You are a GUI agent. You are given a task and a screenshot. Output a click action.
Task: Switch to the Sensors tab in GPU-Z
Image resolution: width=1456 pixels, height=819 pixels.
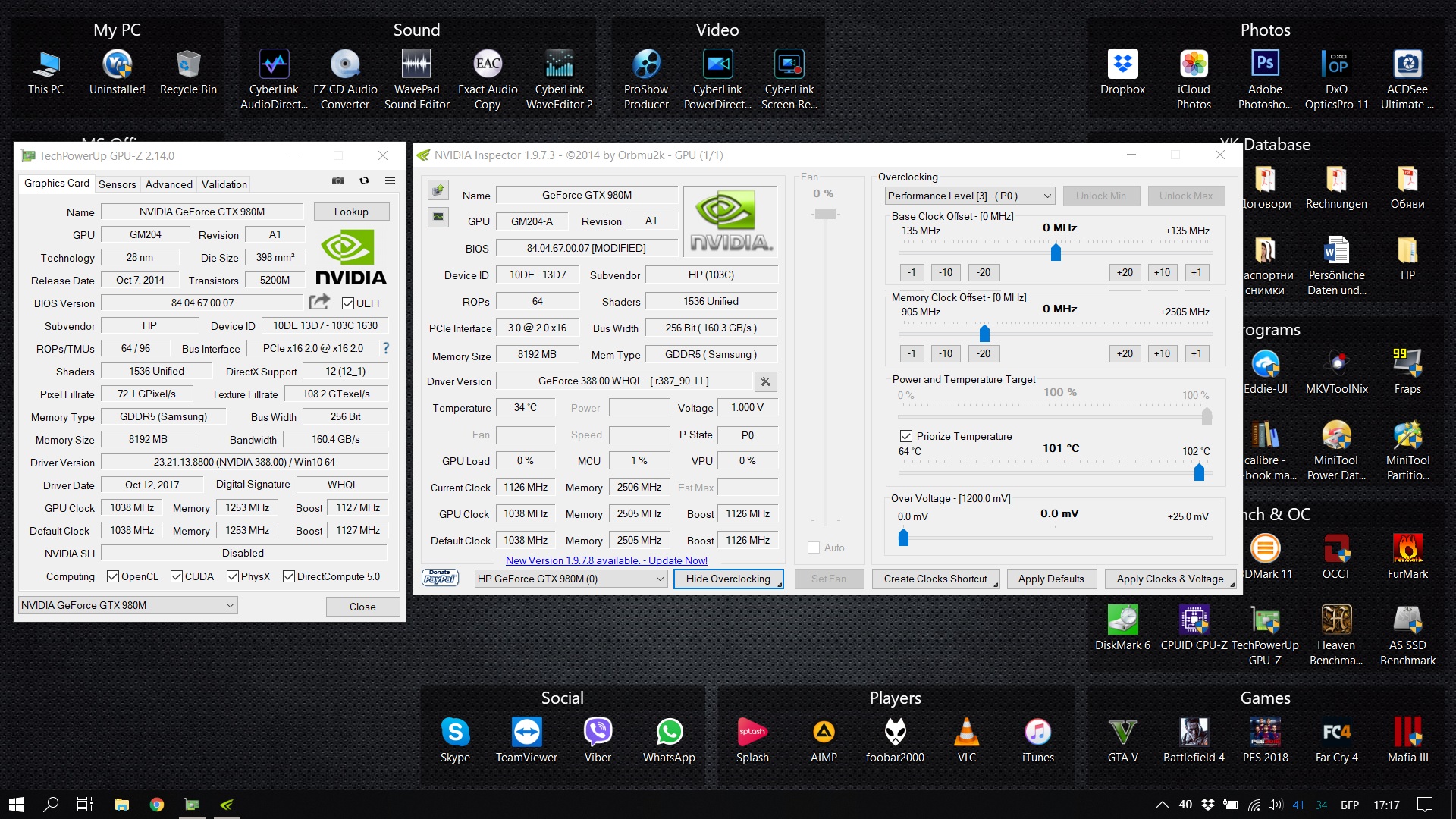pyautogui.click(x=117, y=184)
